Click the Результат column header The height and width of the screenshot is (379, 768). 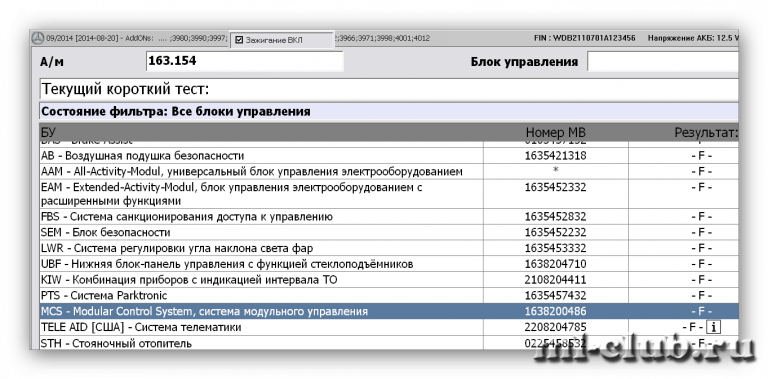click(x=706, y=133)
